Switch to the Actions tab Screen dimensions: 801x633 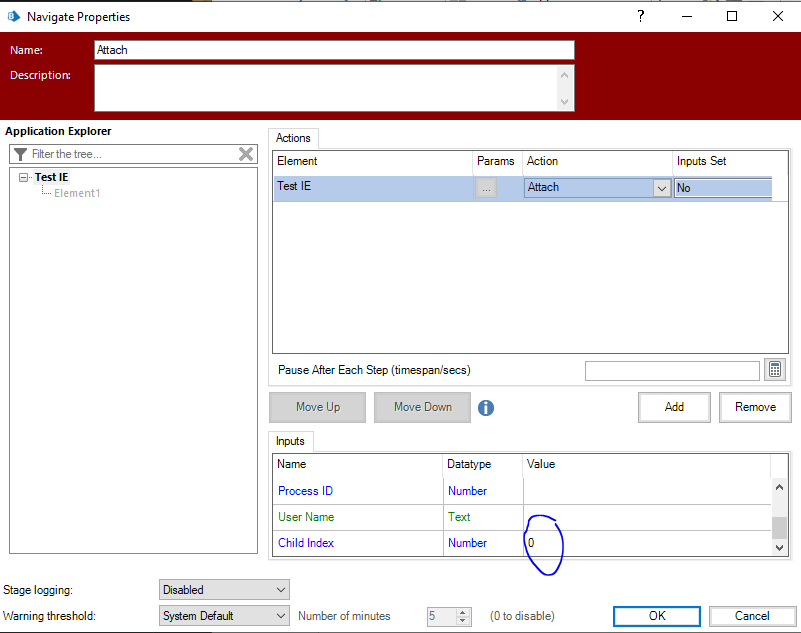pos(293,138)
